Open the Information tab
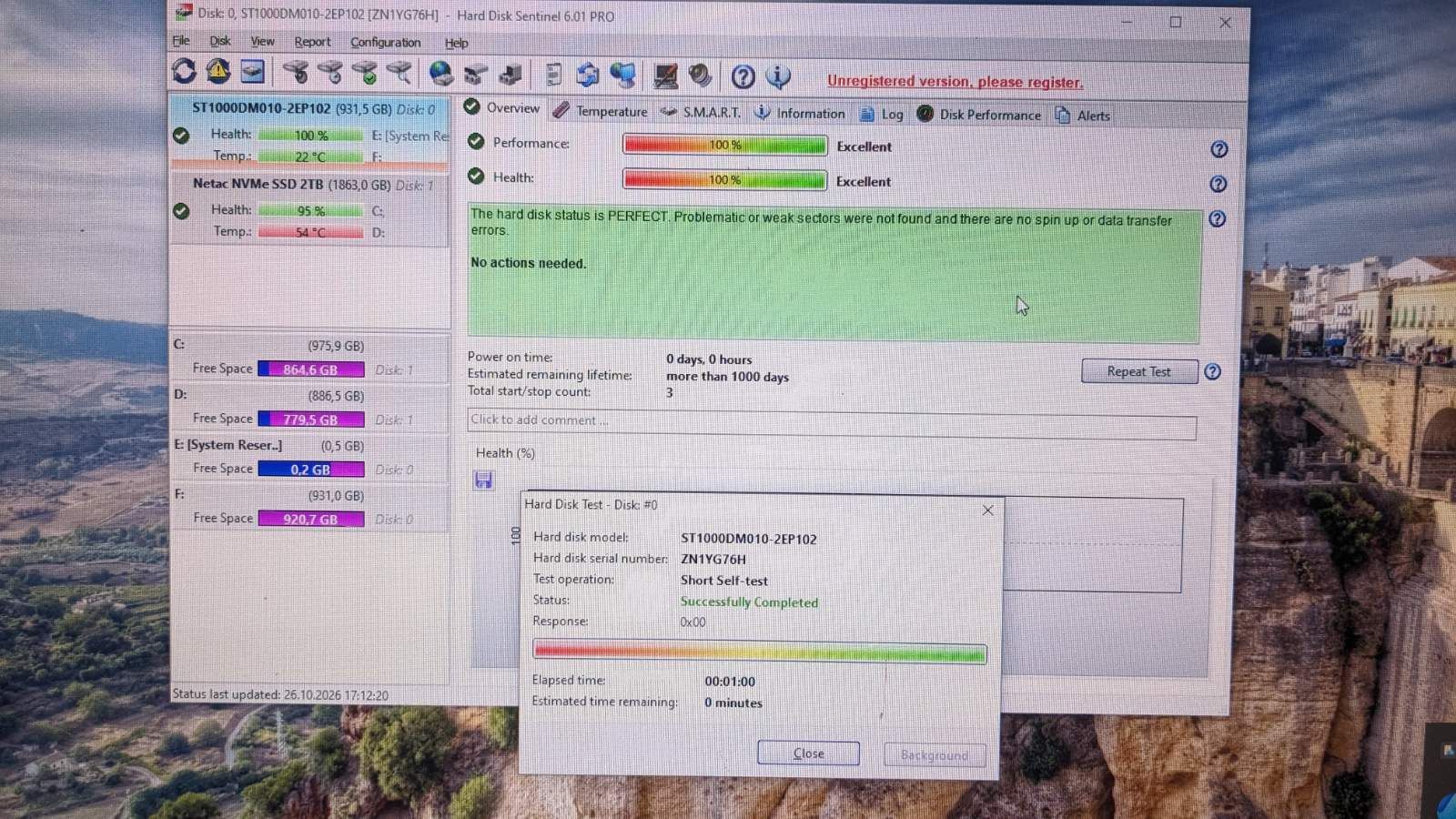The width and height of the screenshot is (1456, 819). pos(800,113)
